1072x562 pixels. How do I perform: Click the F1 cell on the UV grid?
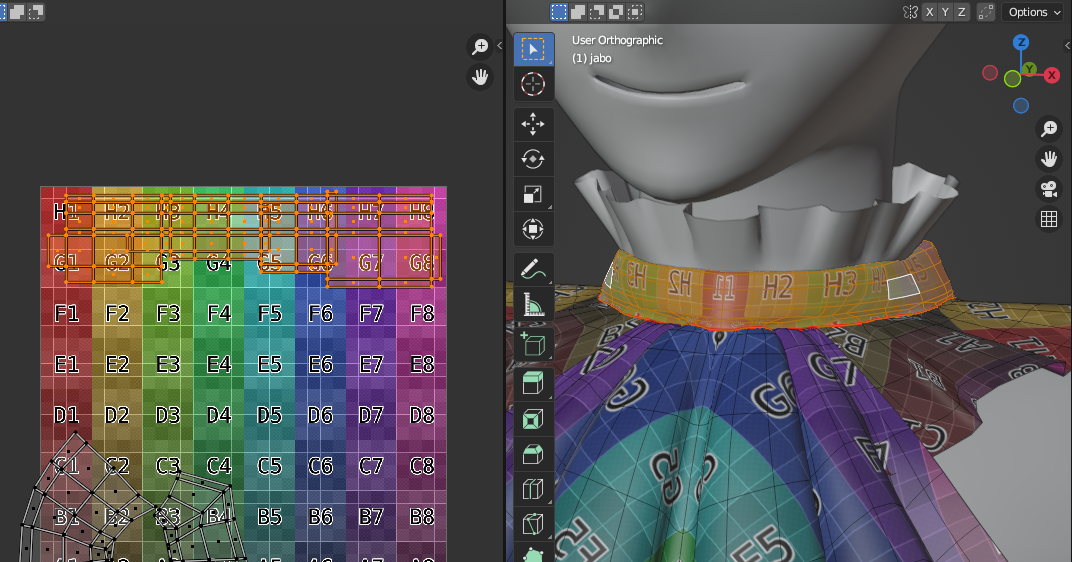(66, 313)
